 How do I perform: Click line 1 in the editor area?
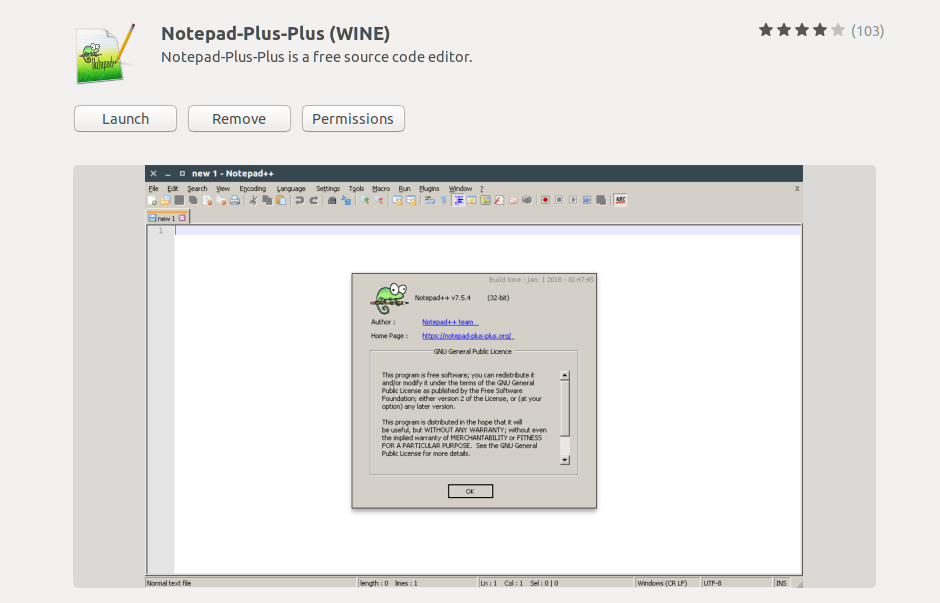487,231
